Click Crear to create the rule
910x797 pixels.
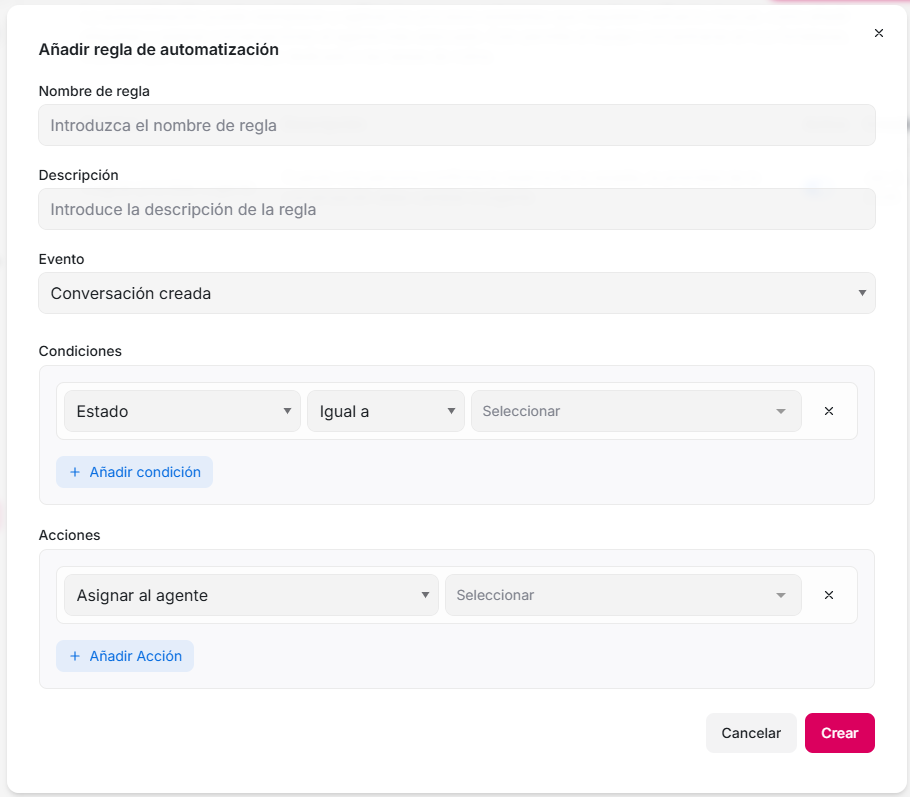click(839, 733)
